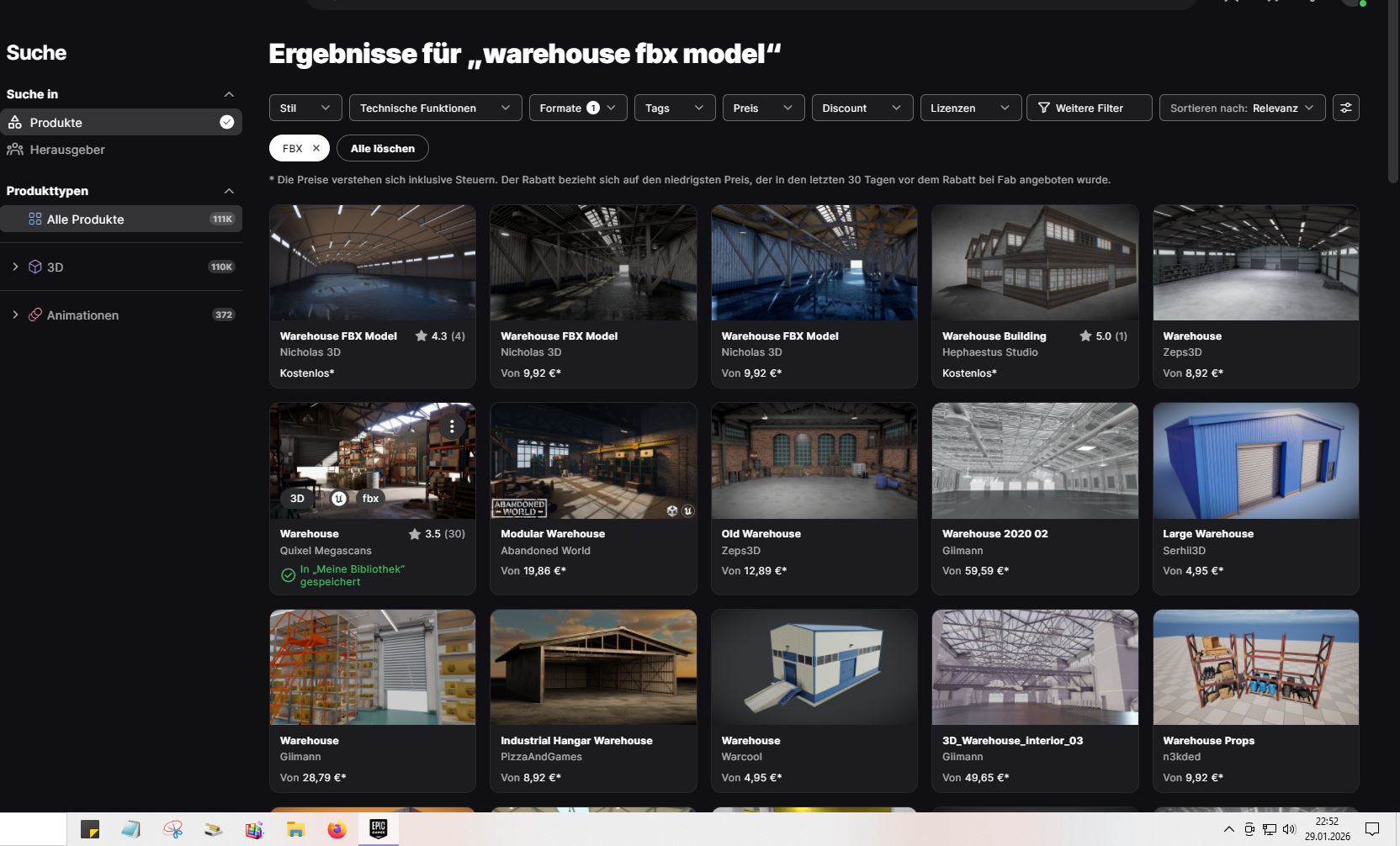Click the Herausgeber people icon

click(15, 150)
